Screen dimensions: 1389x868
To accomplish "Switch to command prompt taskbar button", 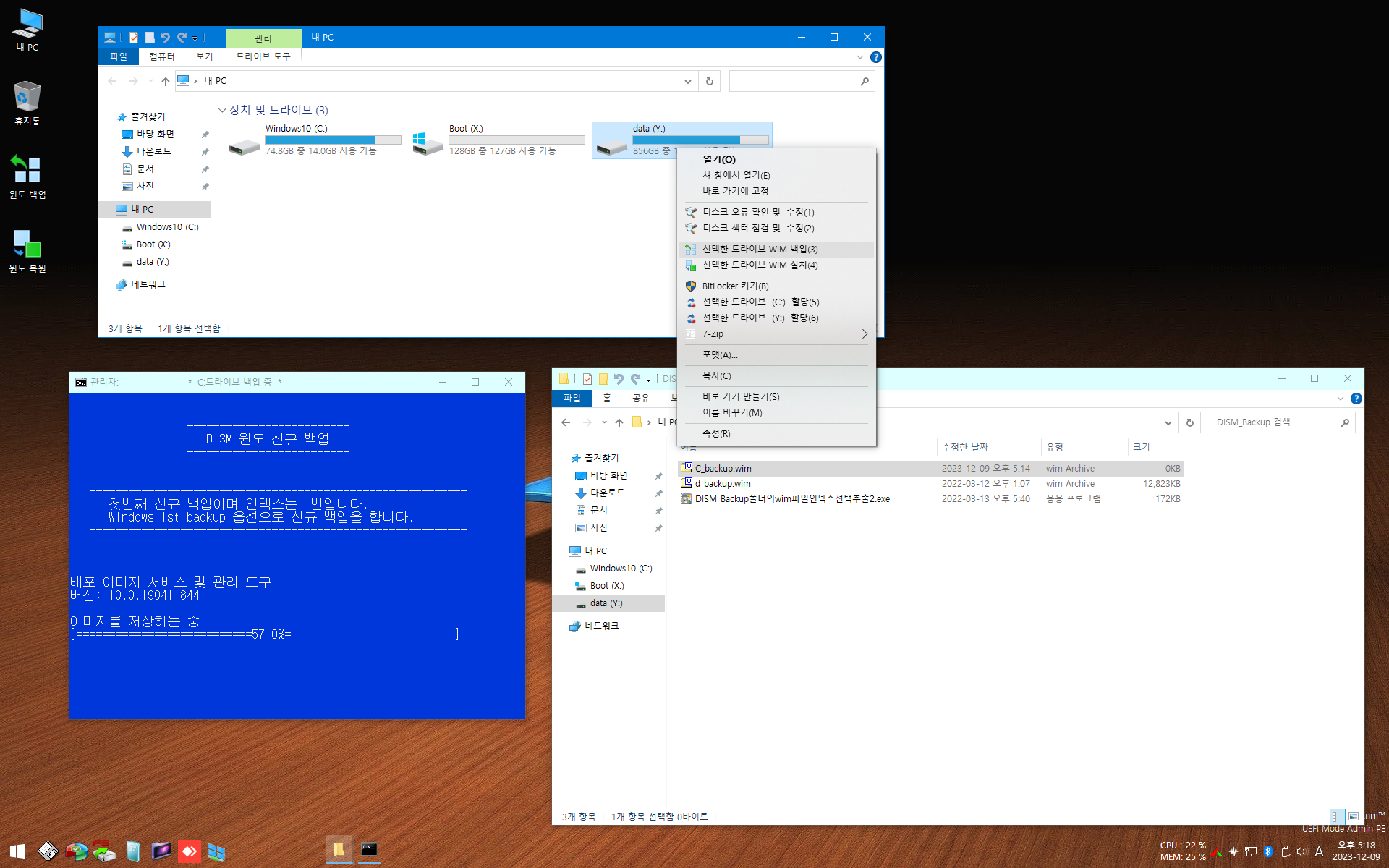I will point(369,850).
